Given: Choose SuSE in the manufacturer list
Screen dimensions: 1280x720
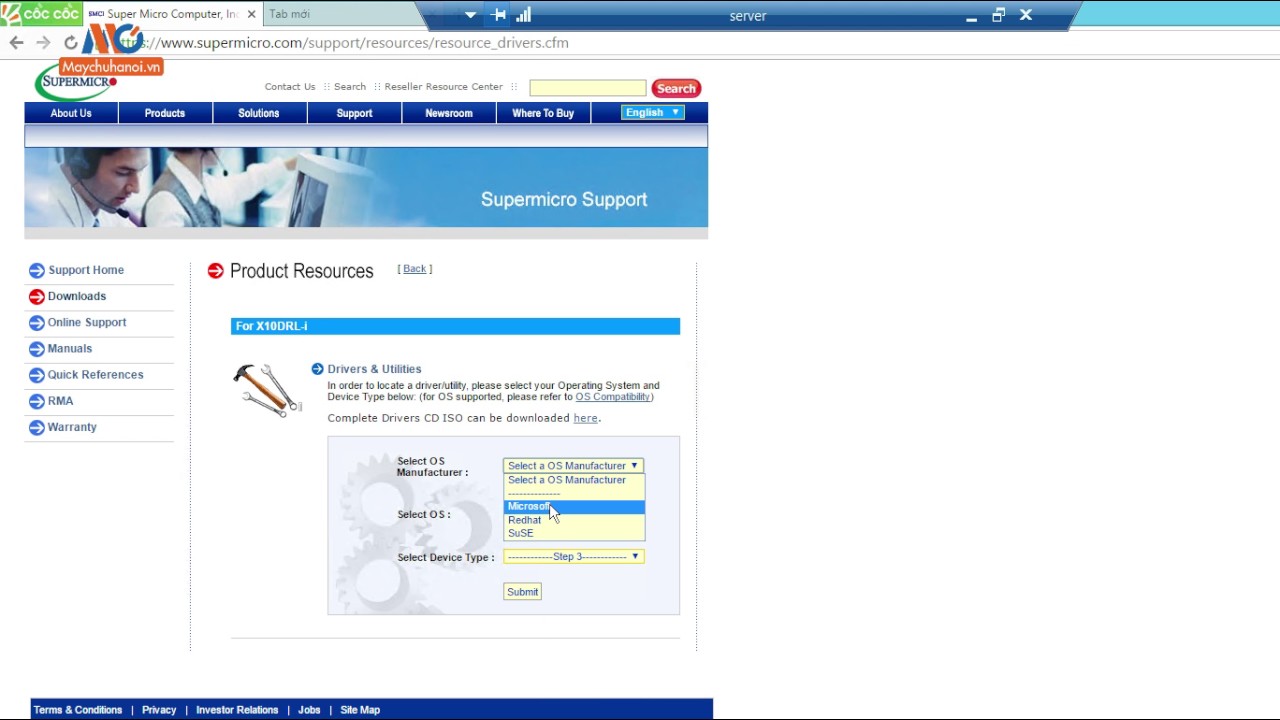Looking at the screenshot, I should click(574, 533).
